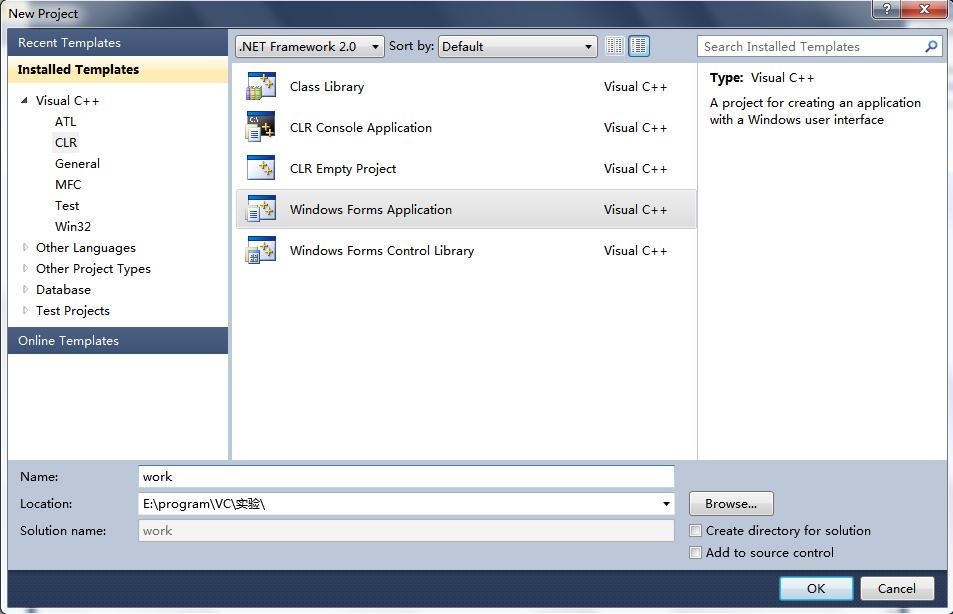
Task: Expand the Other Languages node
Action: (25, 247)
